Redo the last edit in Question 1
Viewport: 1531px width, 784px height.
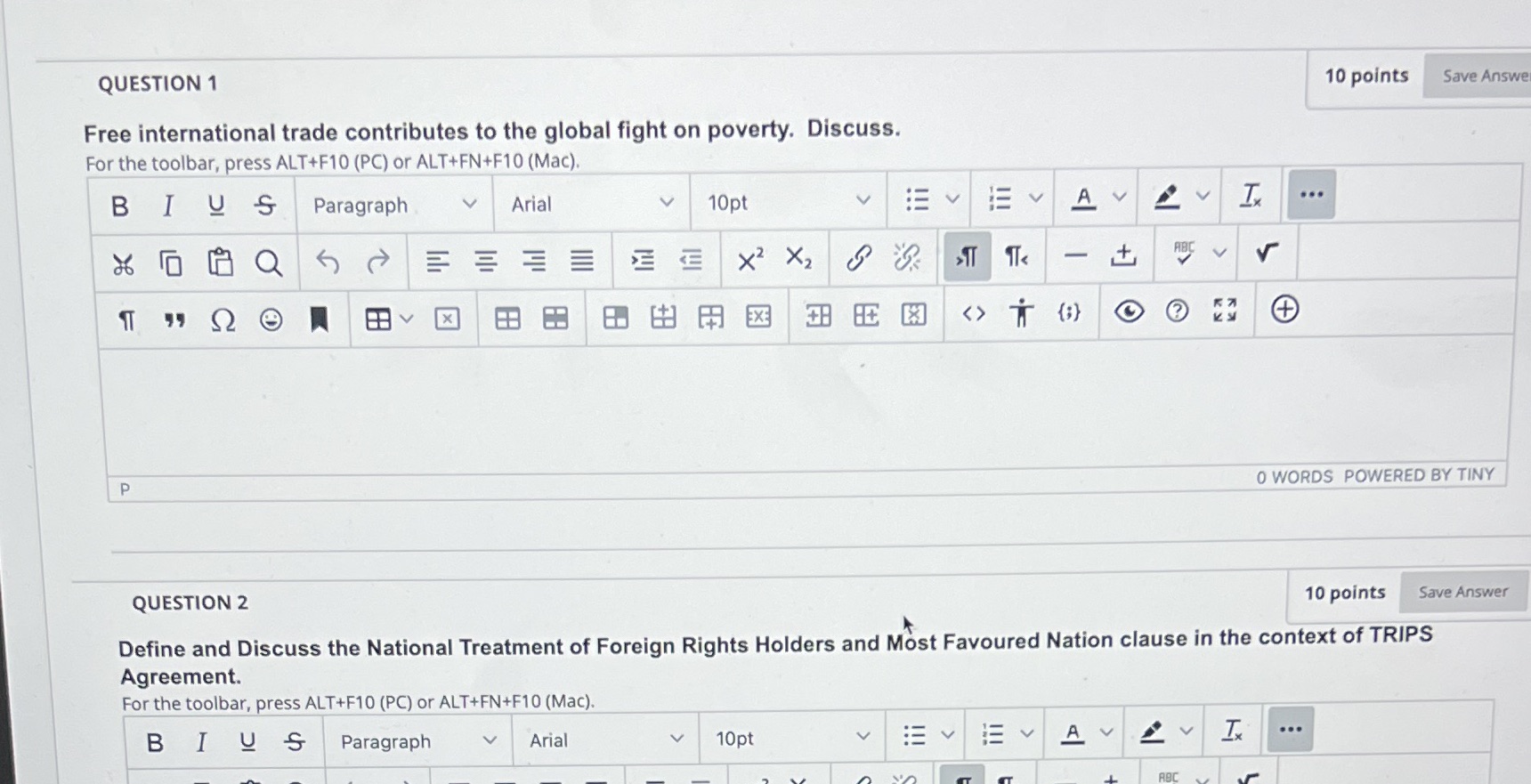pos(378,262)
